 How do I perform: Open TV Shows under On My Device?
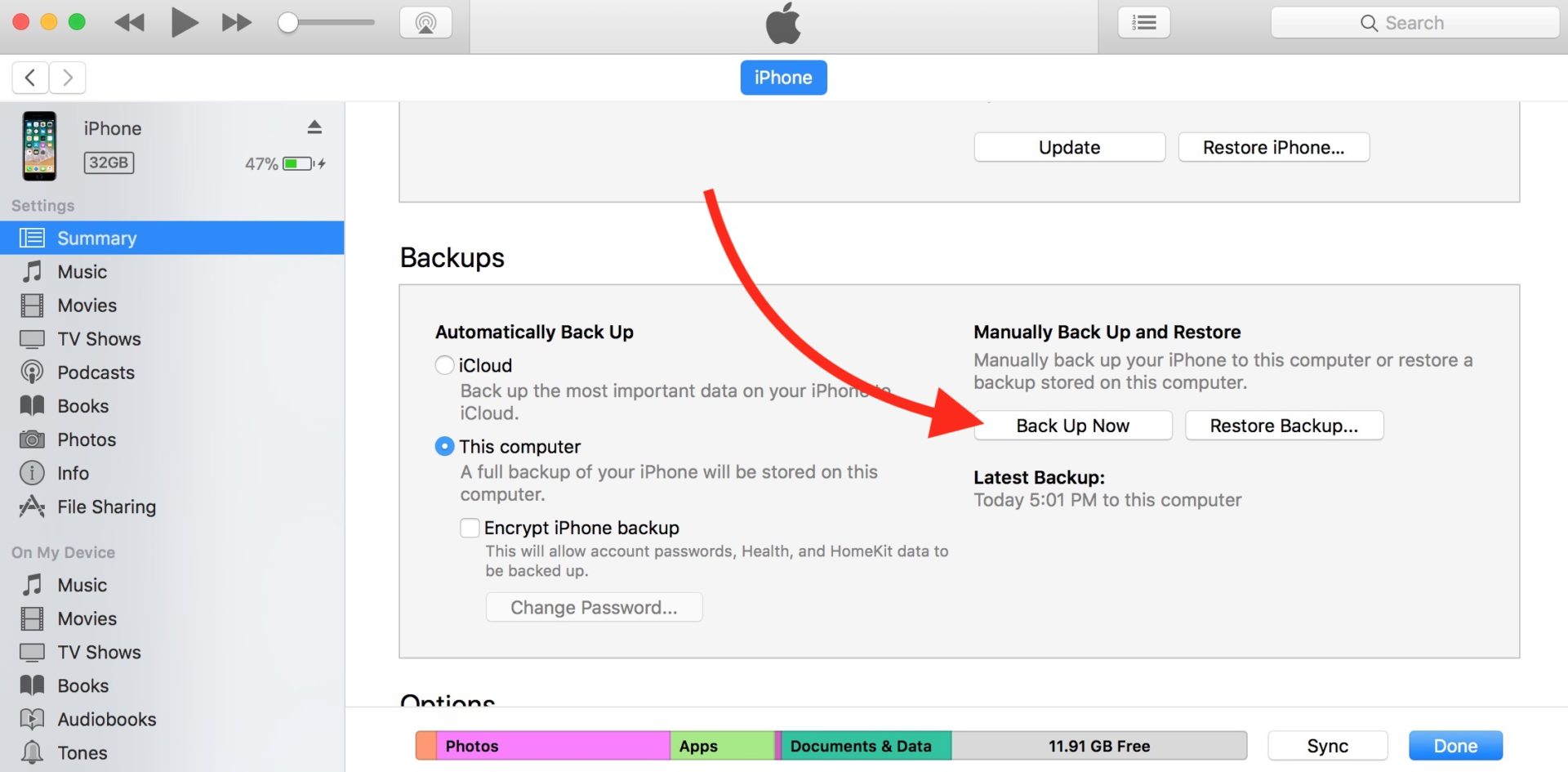click(171, 652)
